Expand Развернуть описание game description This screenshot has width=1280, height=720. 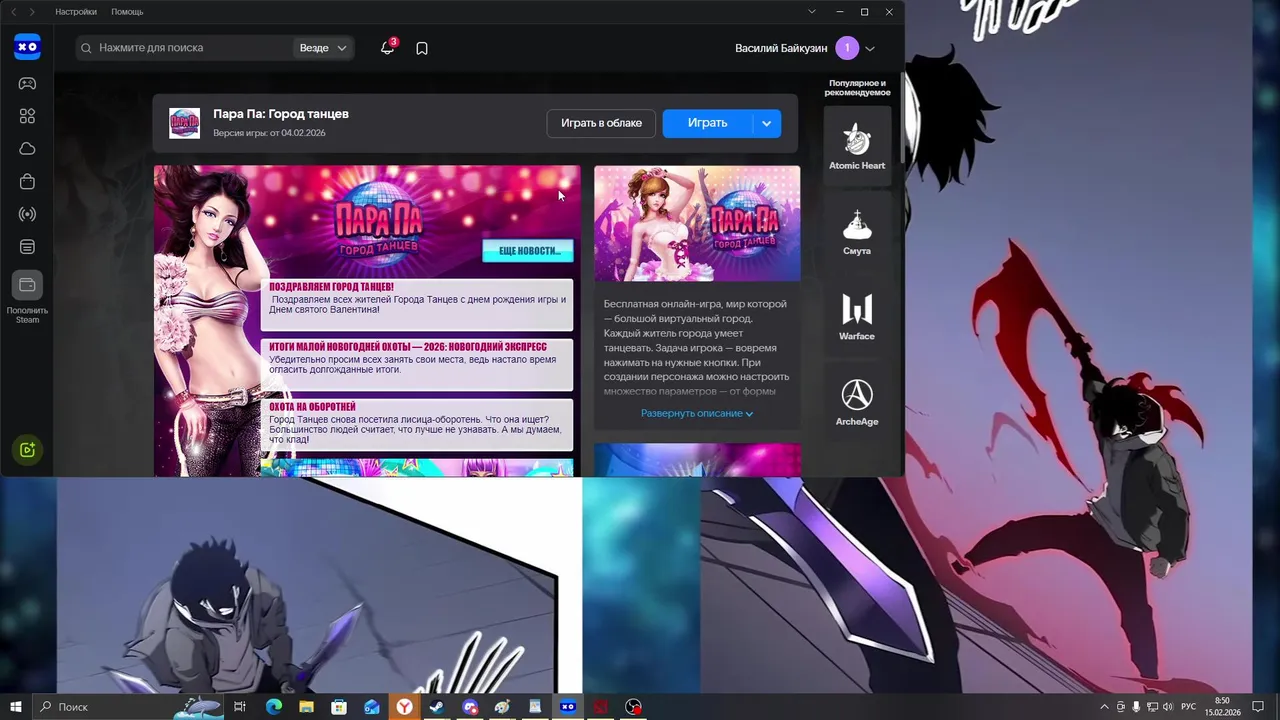[x=697, y=413]
